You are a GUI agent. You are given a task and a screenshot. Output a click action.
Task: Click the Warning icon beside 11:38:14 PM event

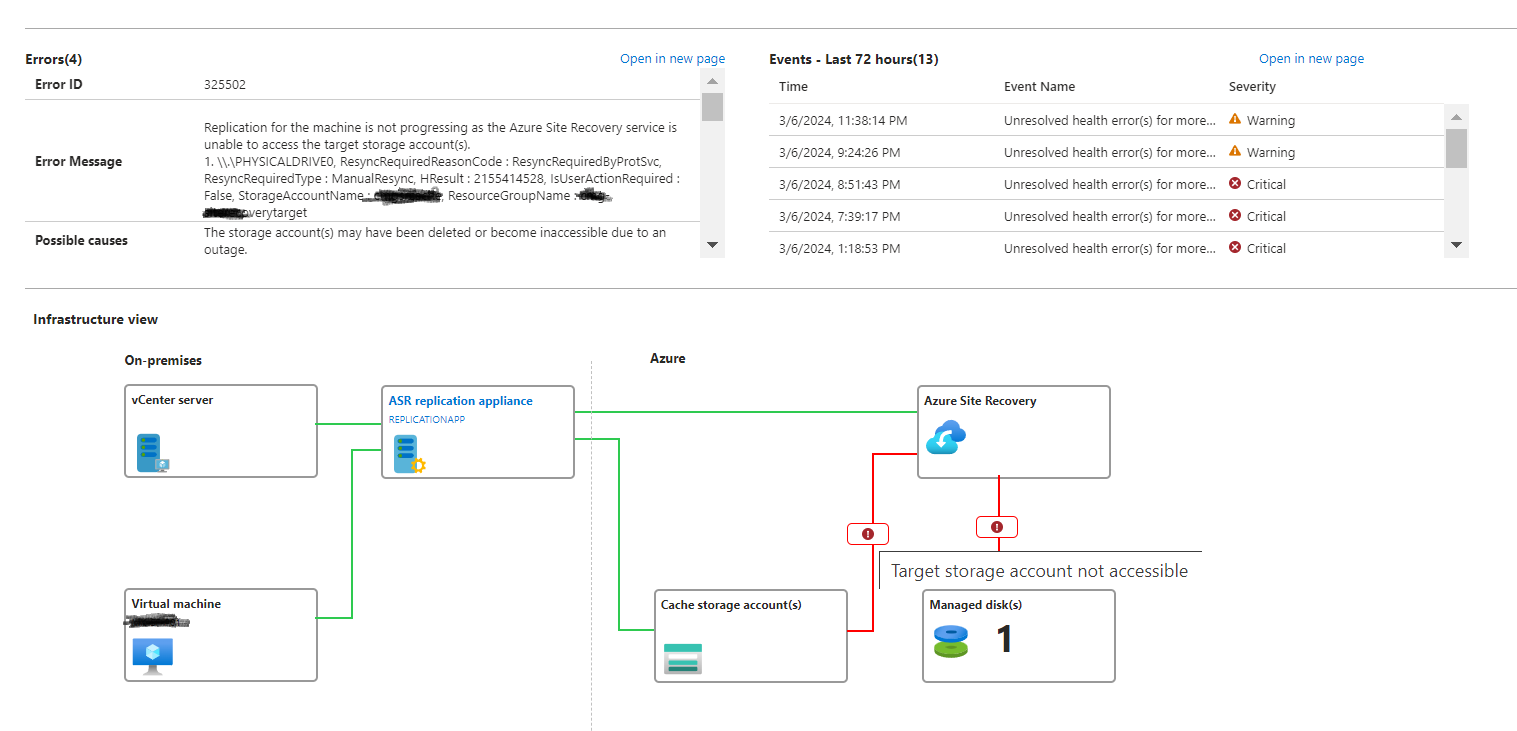pyautogui.click(x=1235, y=119)
